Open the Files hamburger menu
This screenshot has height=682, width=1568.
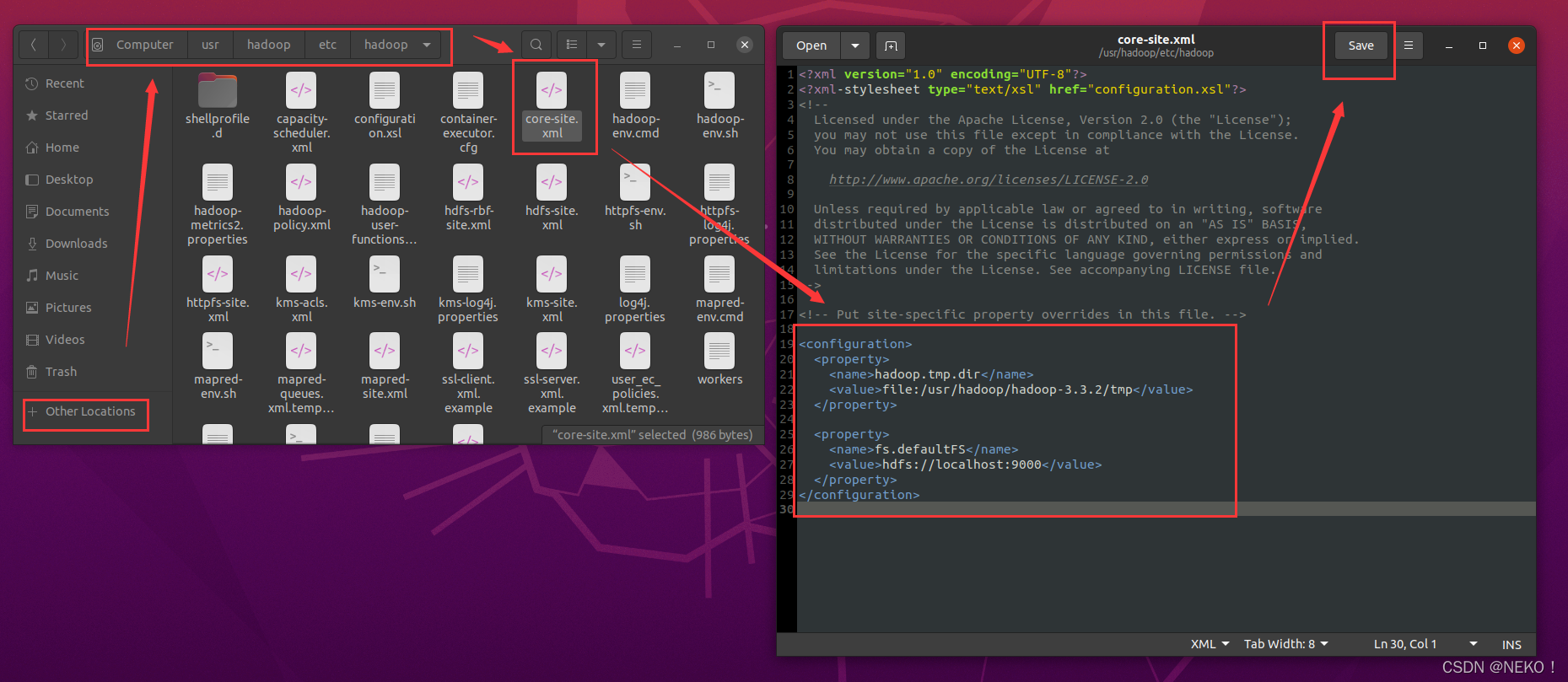click(637, 45)
